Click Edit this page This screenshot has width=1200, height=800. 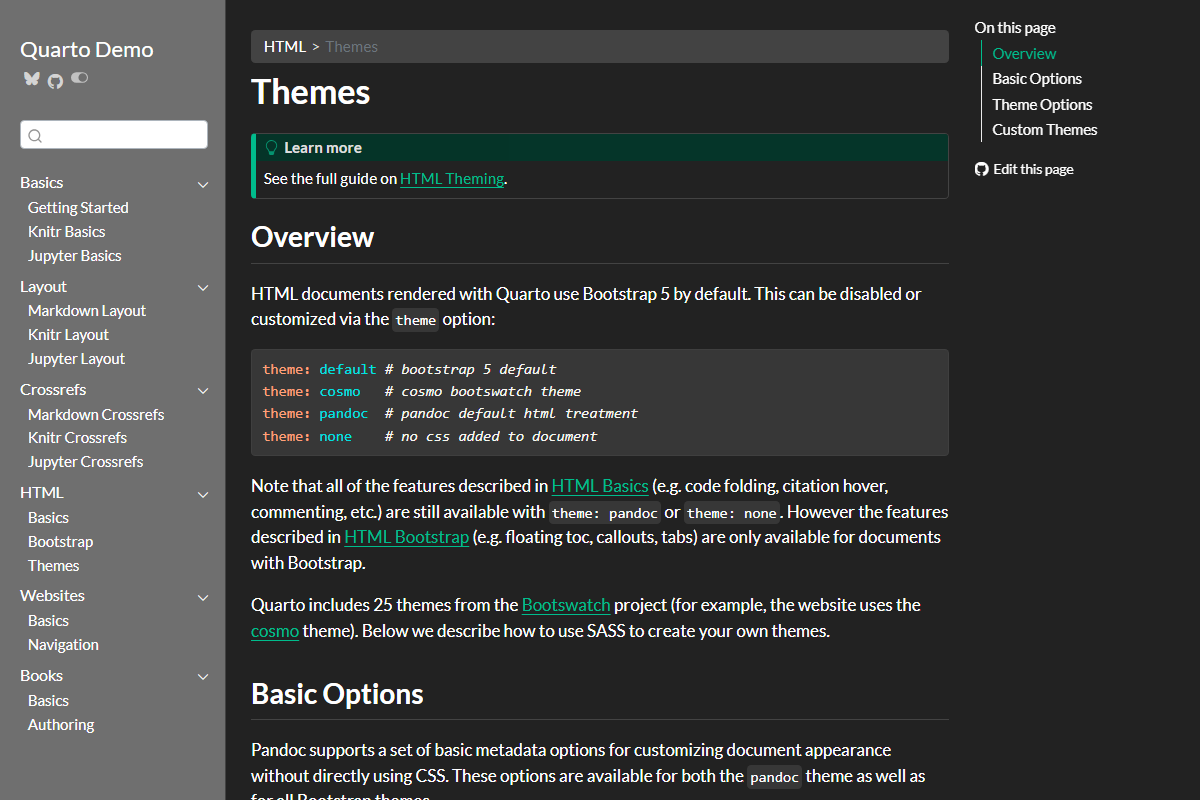[x=1032, y=169]
